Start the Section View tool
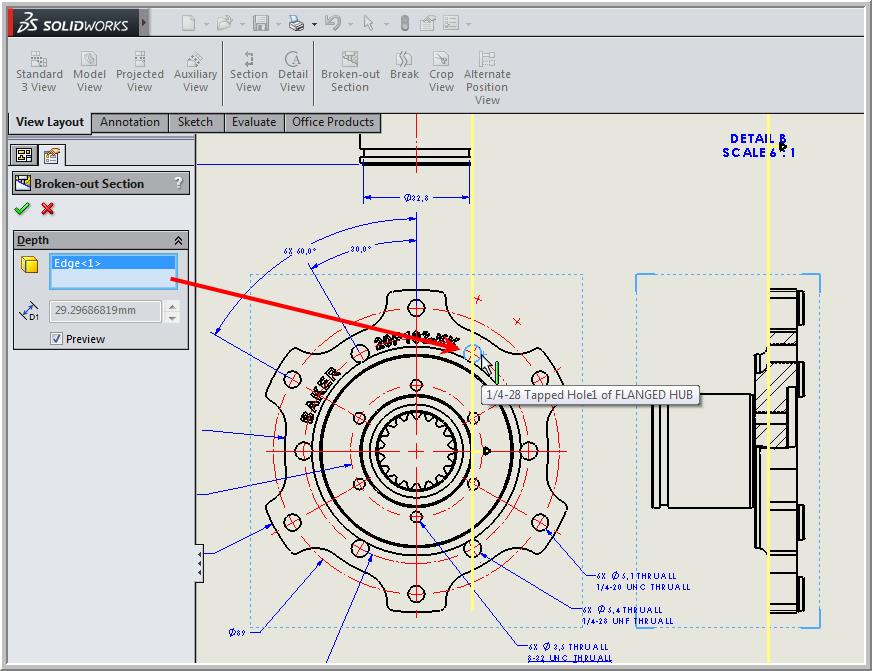Screen dimensions: 872x671 click(249, 72)
